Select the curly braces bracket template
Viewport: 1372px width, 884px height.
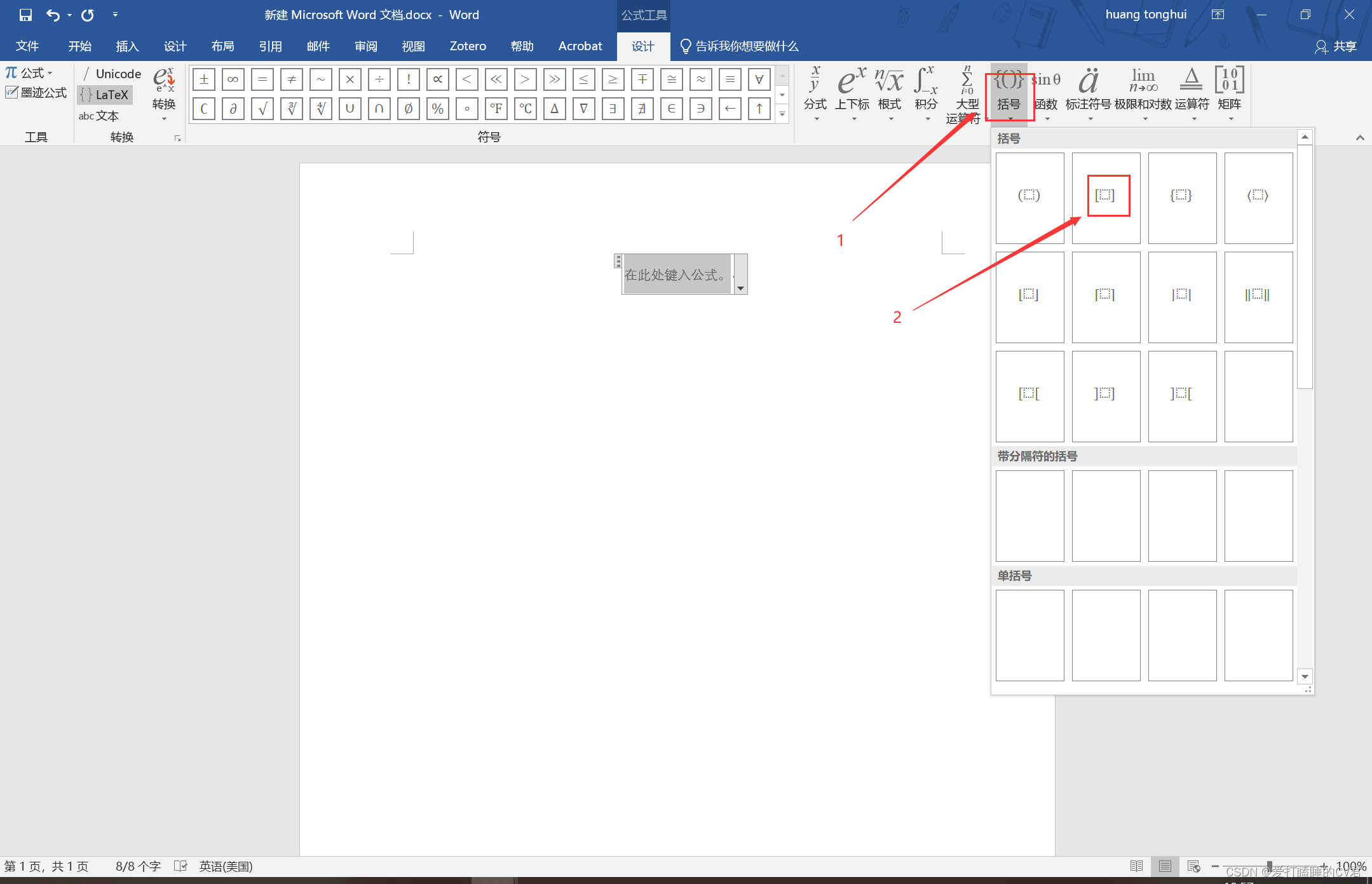[x=1181, y=196]
